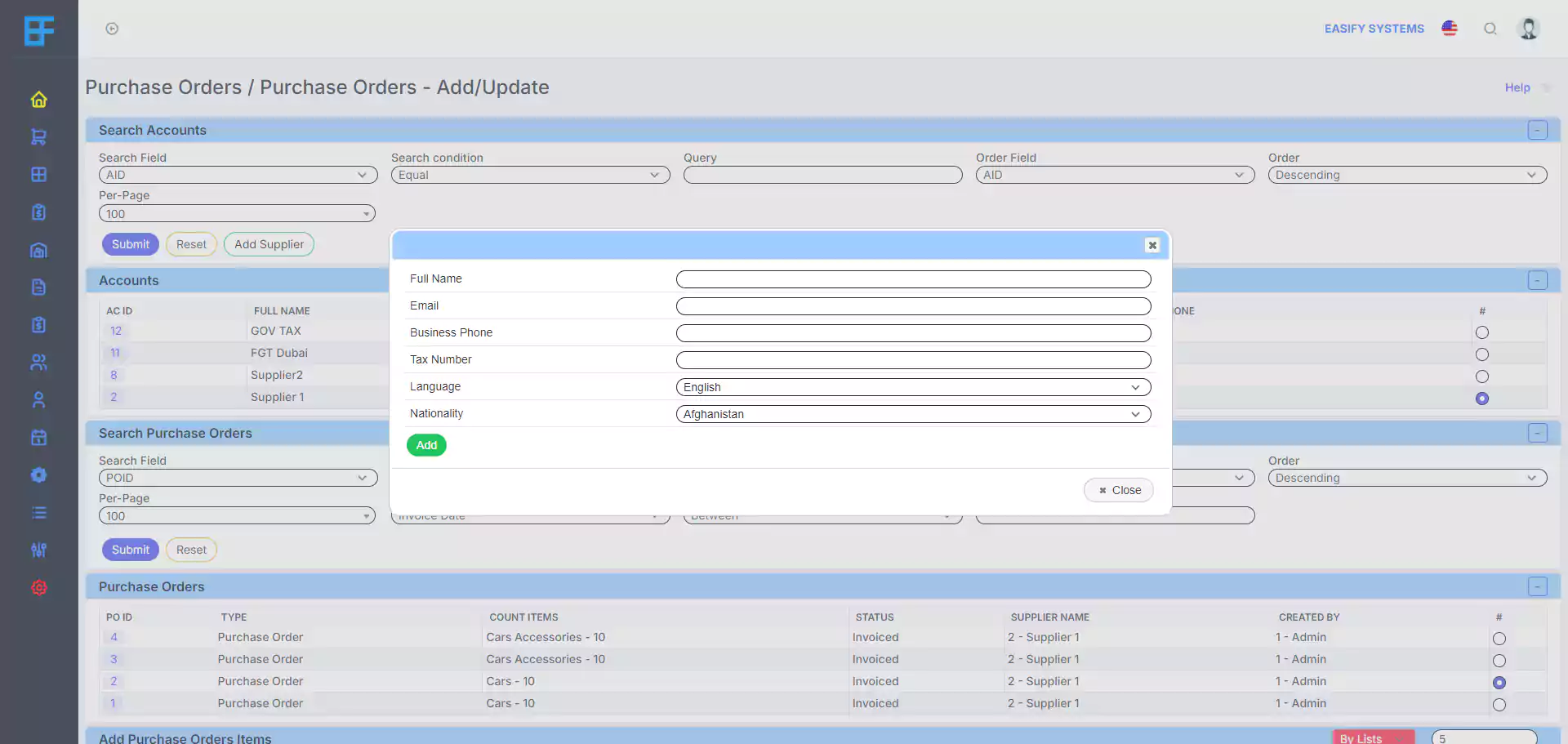Open the Nationality Afghanistan dropdown

[x=913, y=414]
